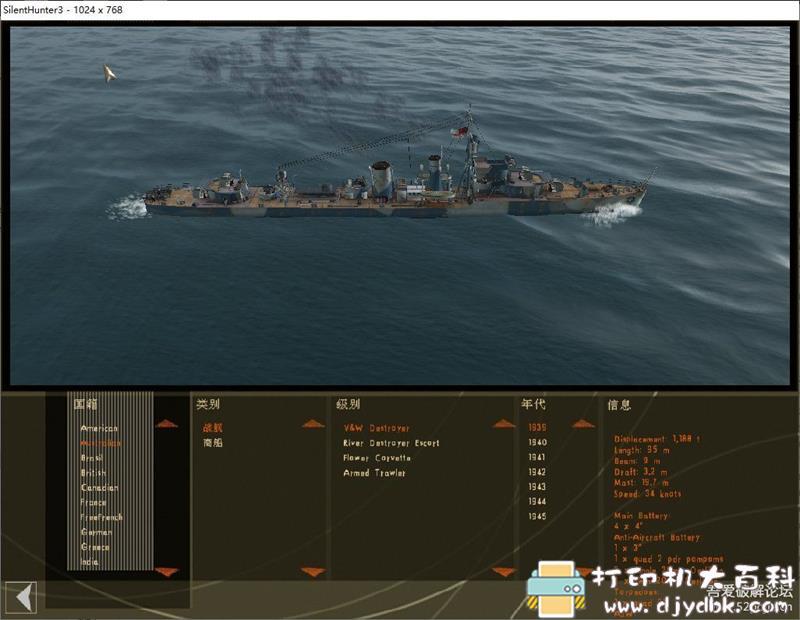Select year 1945

click(537, 516)
